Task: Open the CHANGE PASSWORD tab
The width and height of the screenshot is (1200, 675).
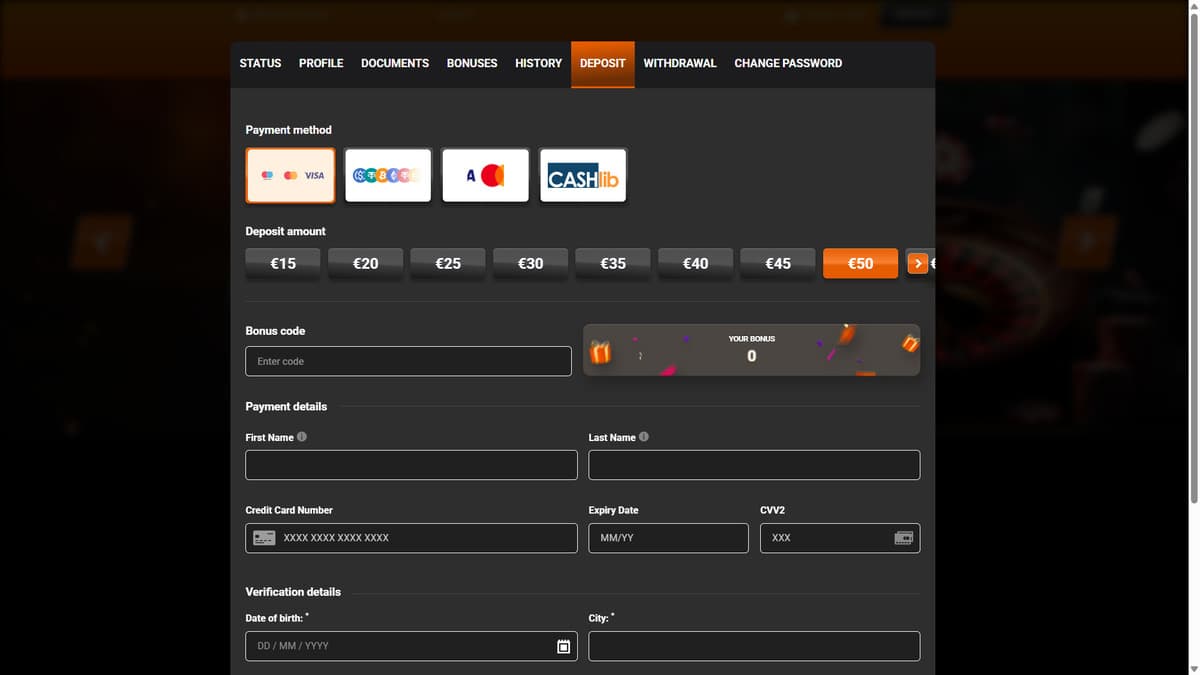Action: [x=788, y=63]
